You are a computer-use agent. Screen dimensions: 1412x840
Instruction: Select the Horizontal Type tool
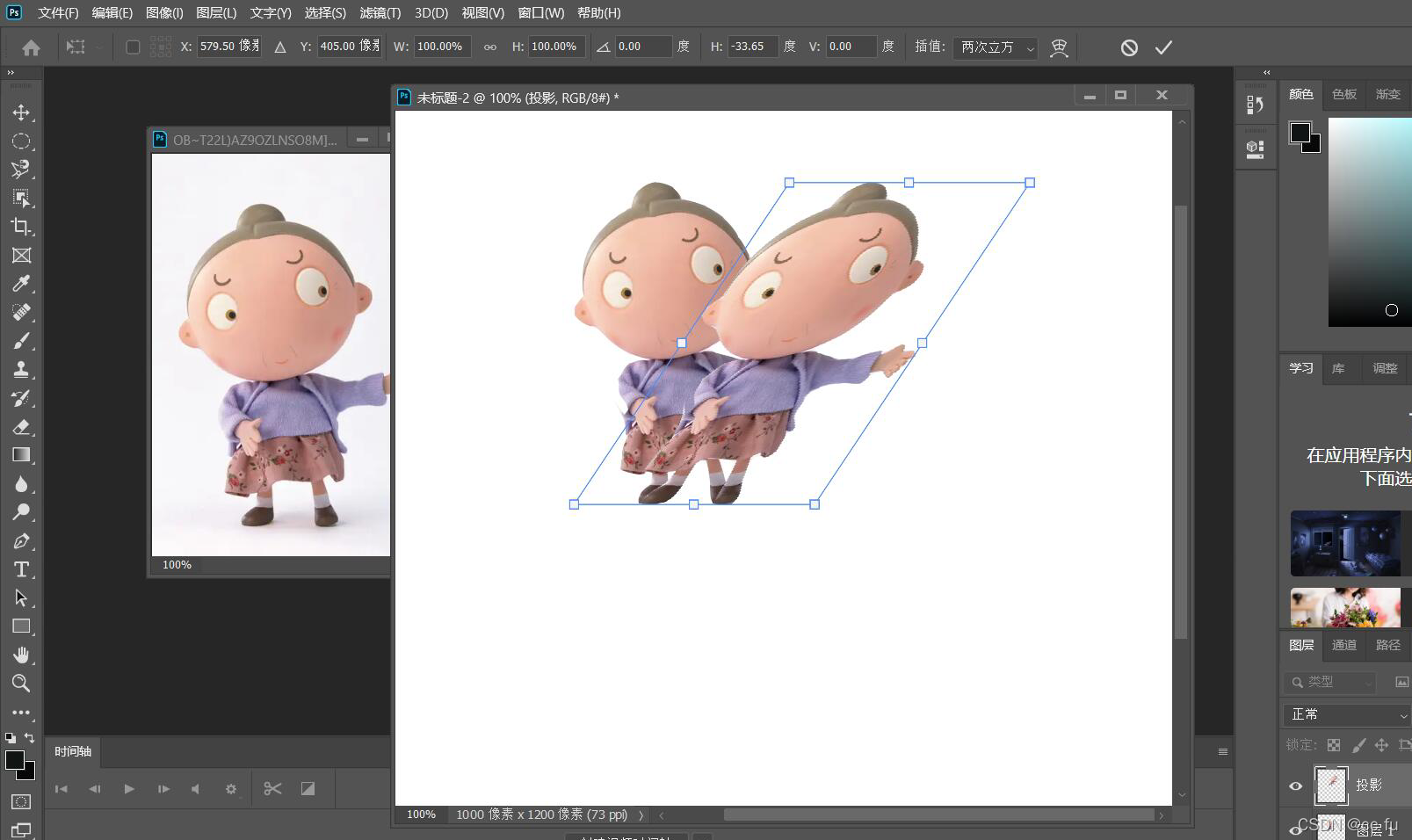click(x=21, y=569)
